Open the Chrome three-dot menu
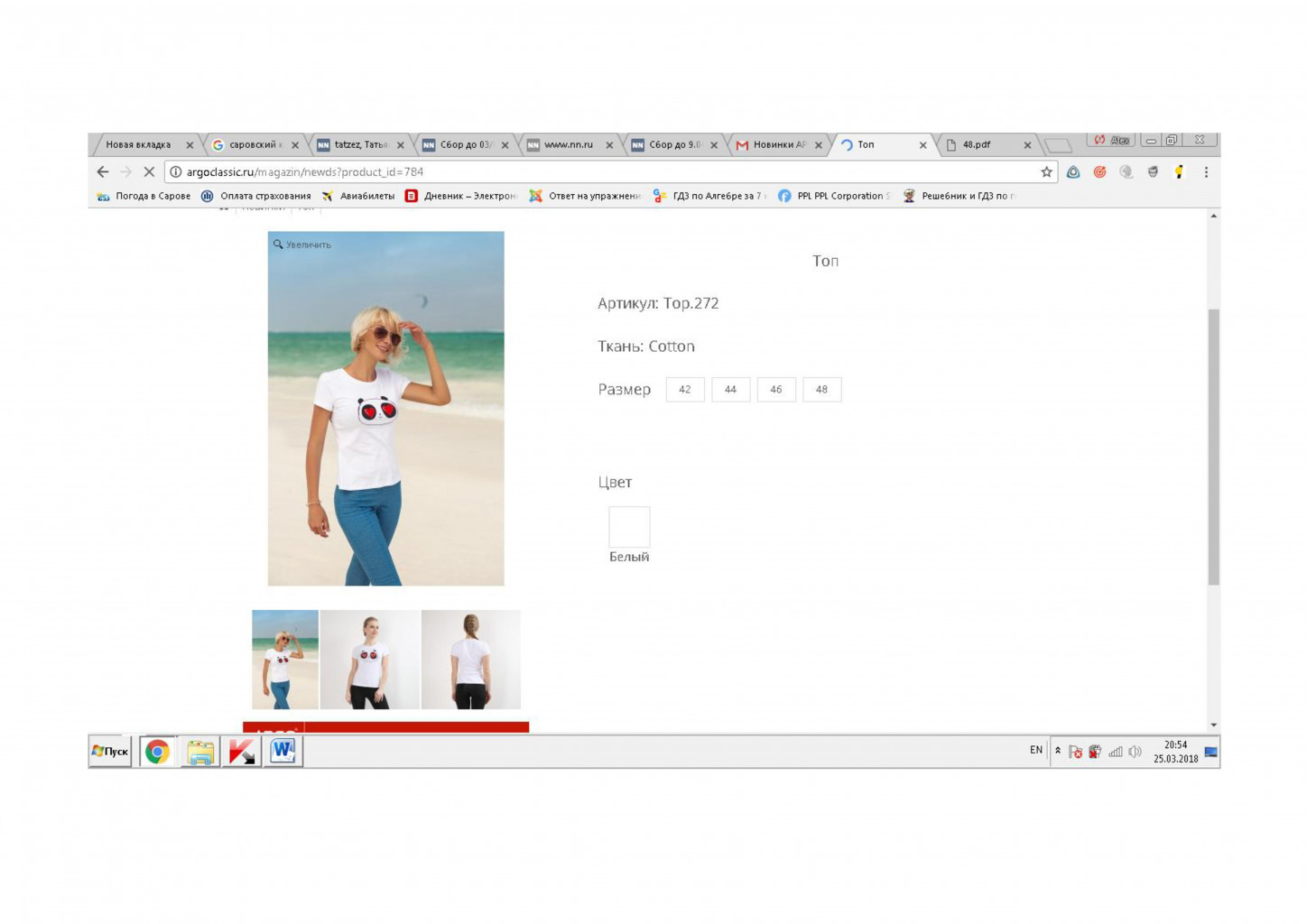The image size is (1307, 924). click(x=1206, y=171)
